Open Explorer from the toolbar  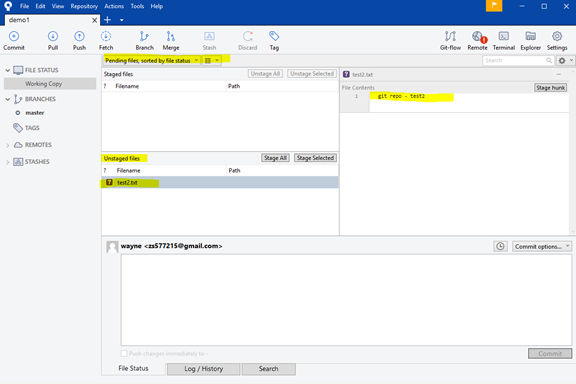click(x=530, y=40)
